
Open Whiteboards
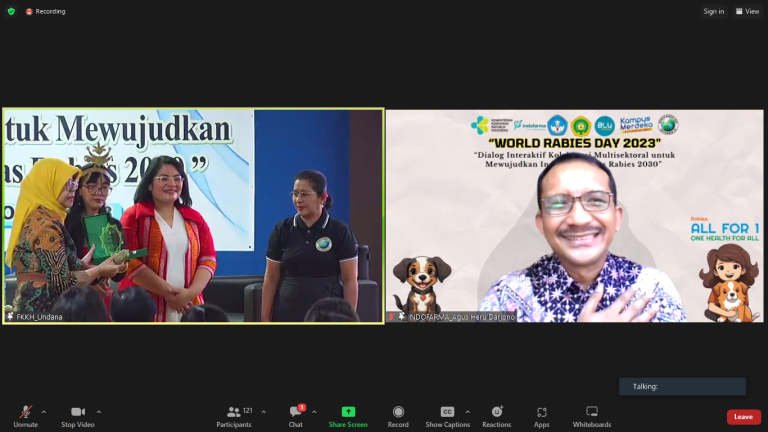[x=591, y=415]
